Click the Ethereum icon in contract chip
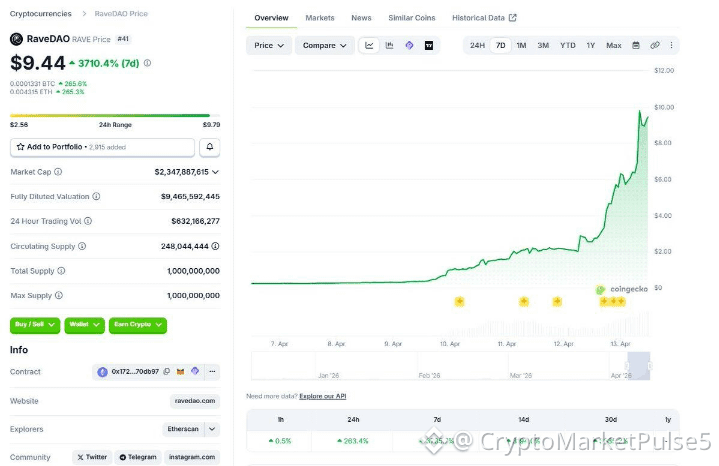The image size is (719, 466). tap(102, 372)
